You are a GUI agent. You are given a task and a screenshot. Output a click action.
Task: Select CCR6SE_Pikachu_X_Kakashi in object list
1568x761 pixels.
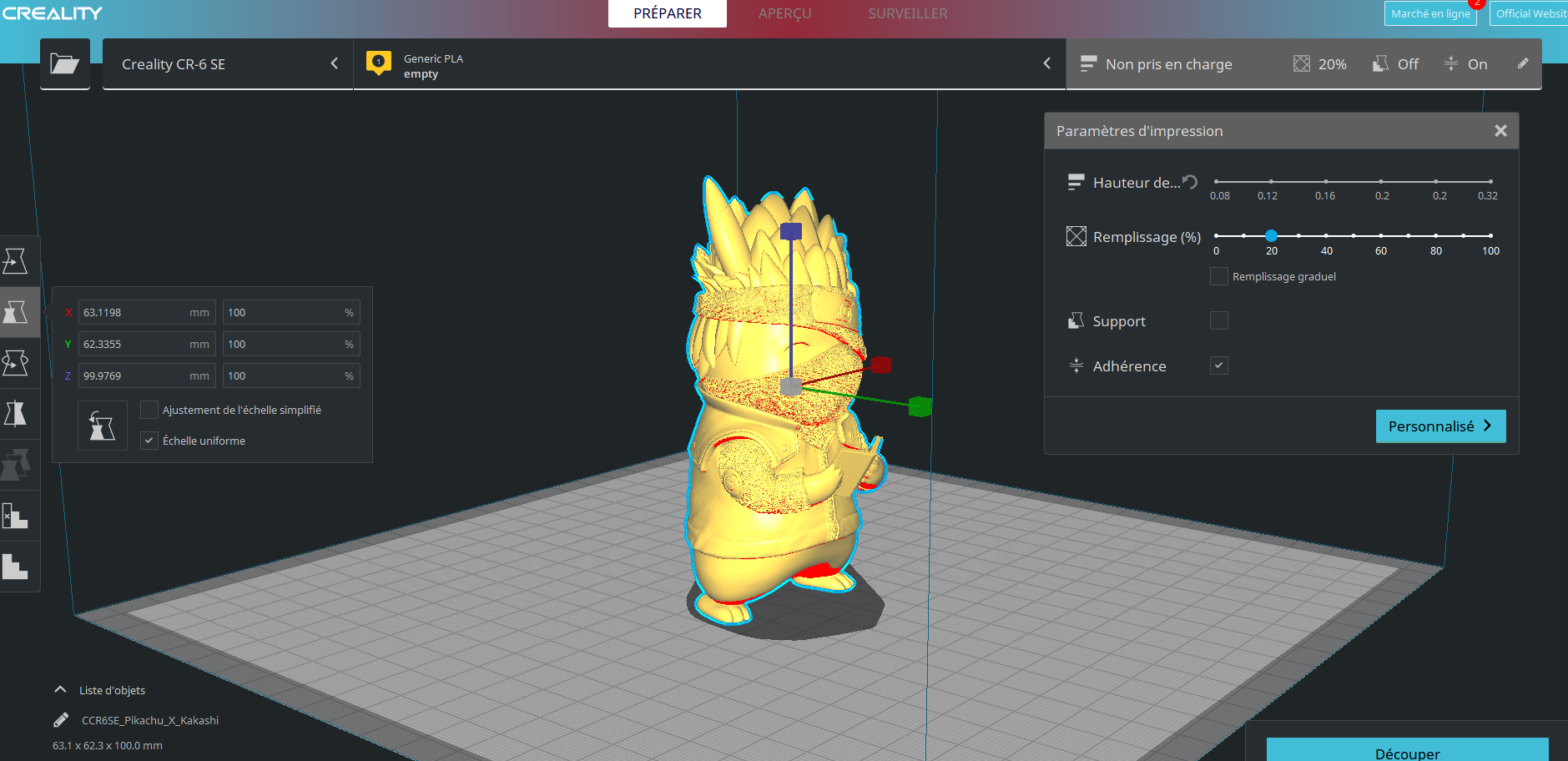[x=150, y=720]
